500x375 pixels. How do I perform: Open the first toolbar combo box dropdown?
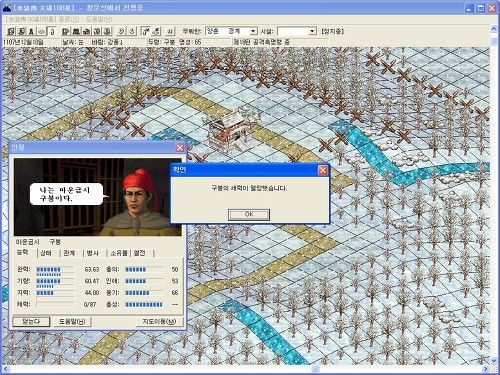pyautogui.click(x=253, y=31)
